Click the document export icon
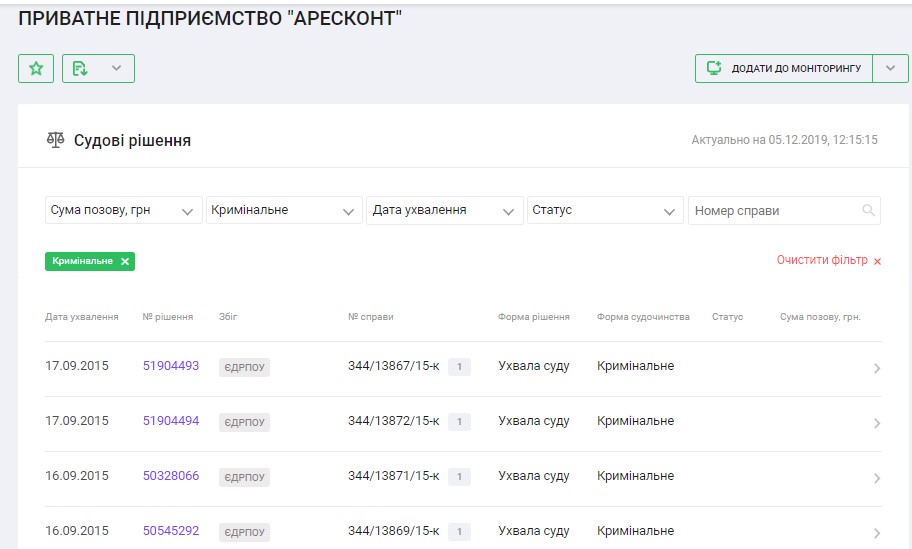This screenshot has height=549, width=912. (x=81, y=68)
